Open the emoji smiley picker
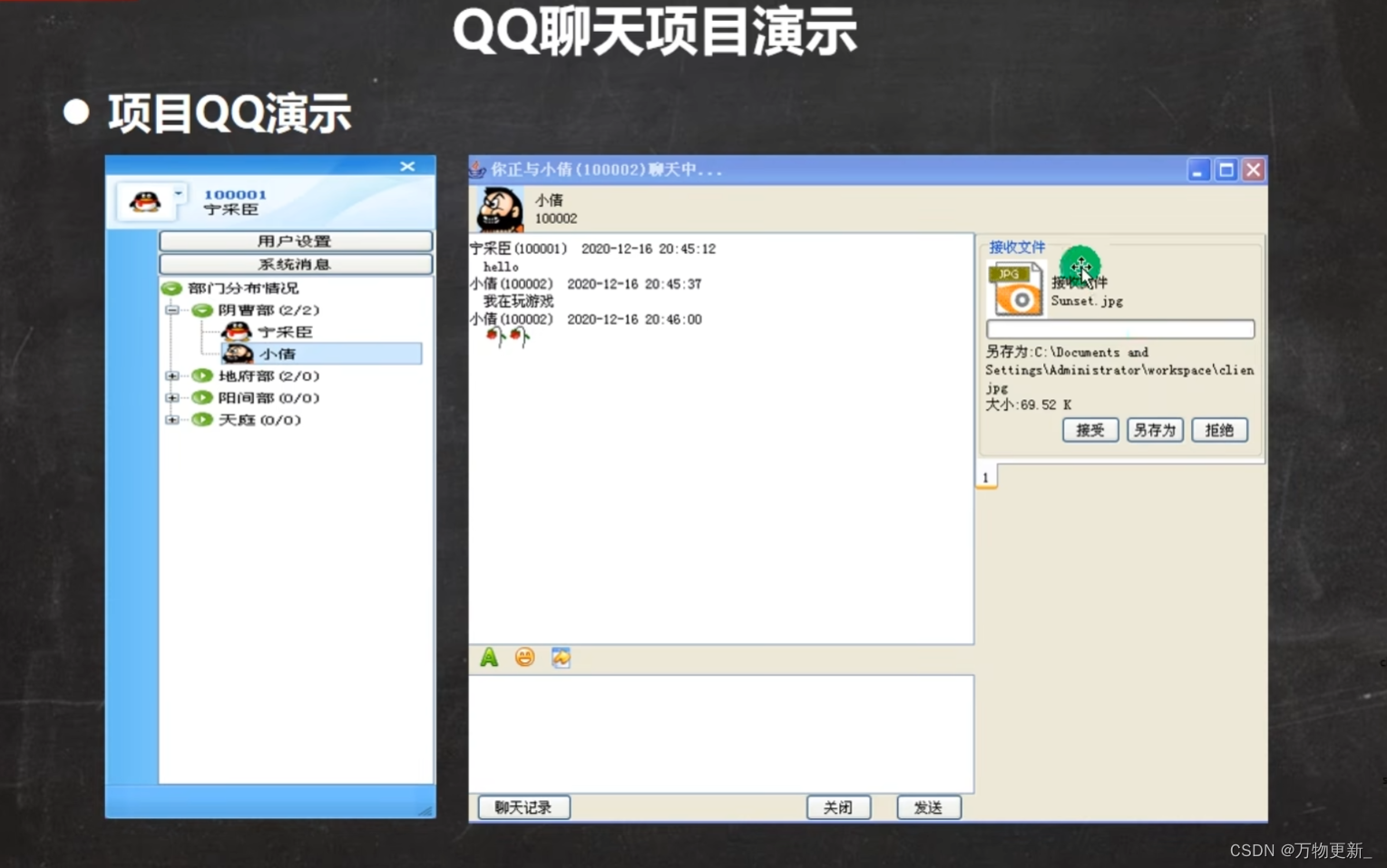This screenshot has height=868, width=1387. 524,658
